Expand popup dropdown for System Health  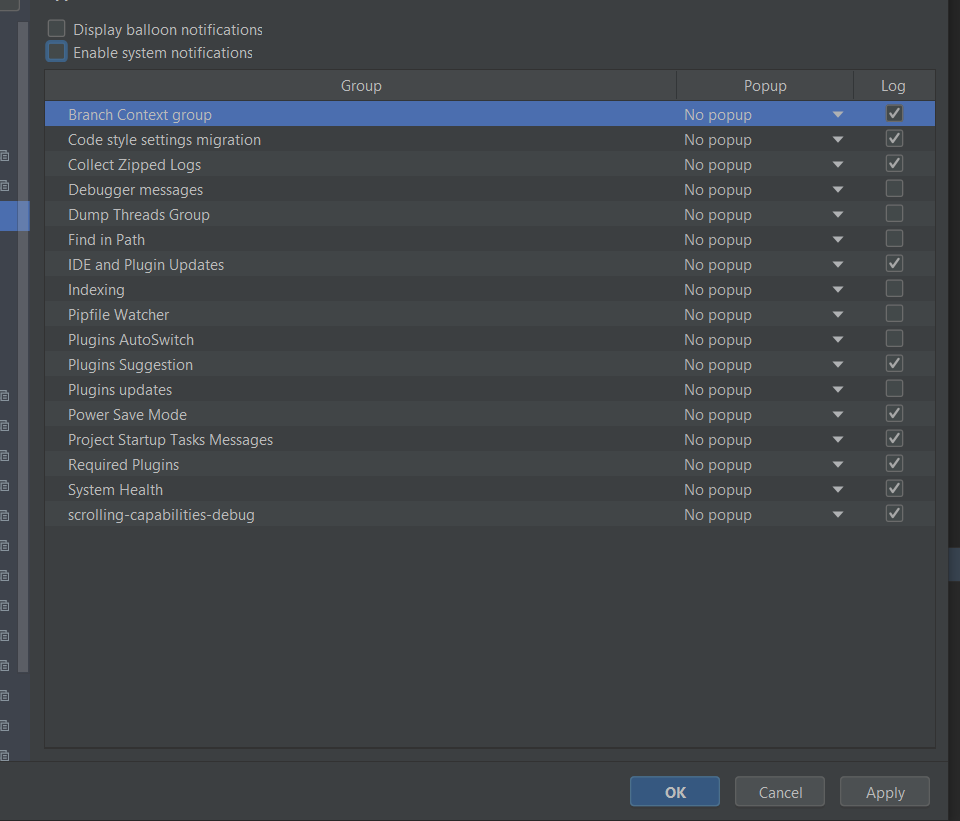837,490
